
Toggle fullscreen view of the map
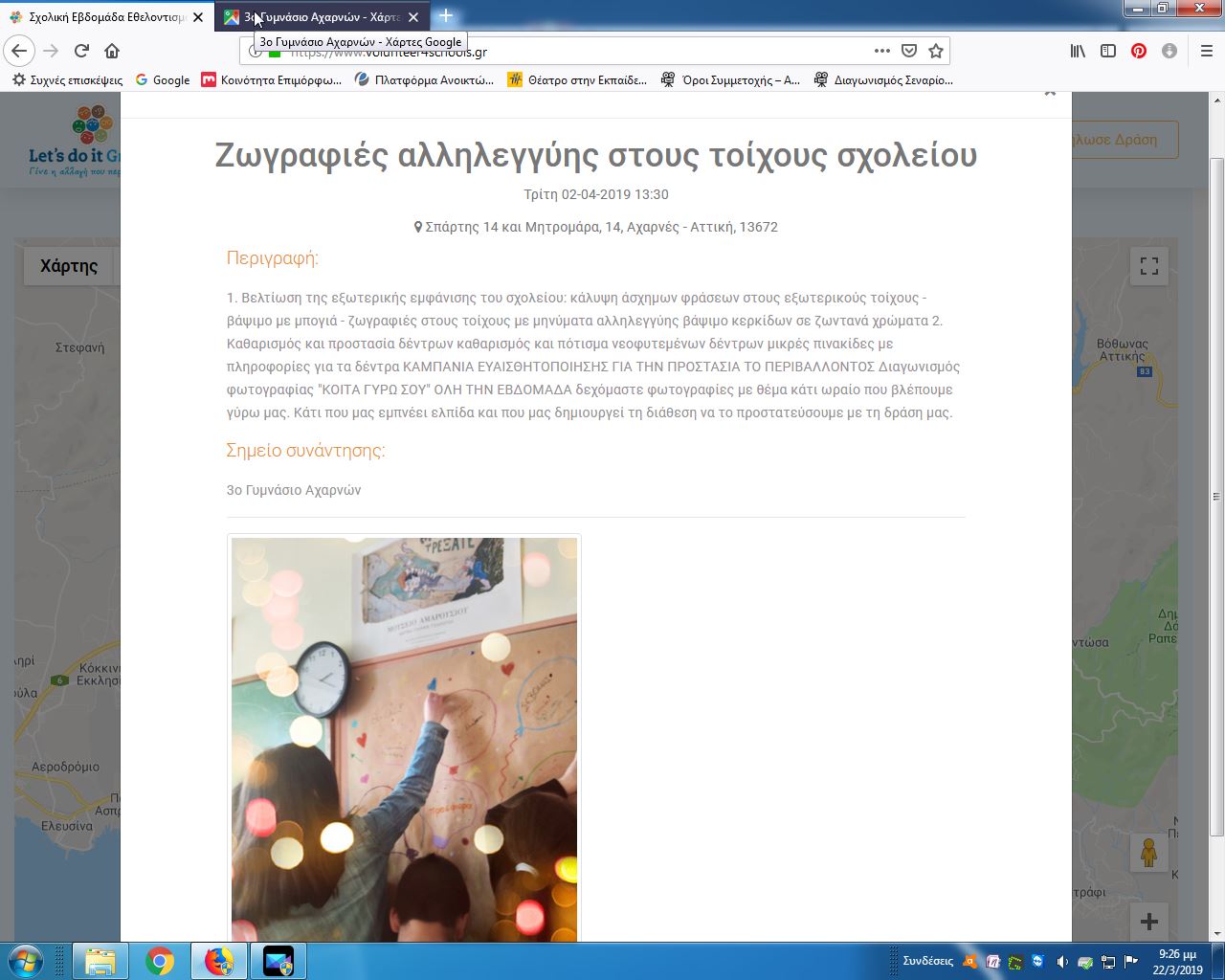pos(1149,266)
